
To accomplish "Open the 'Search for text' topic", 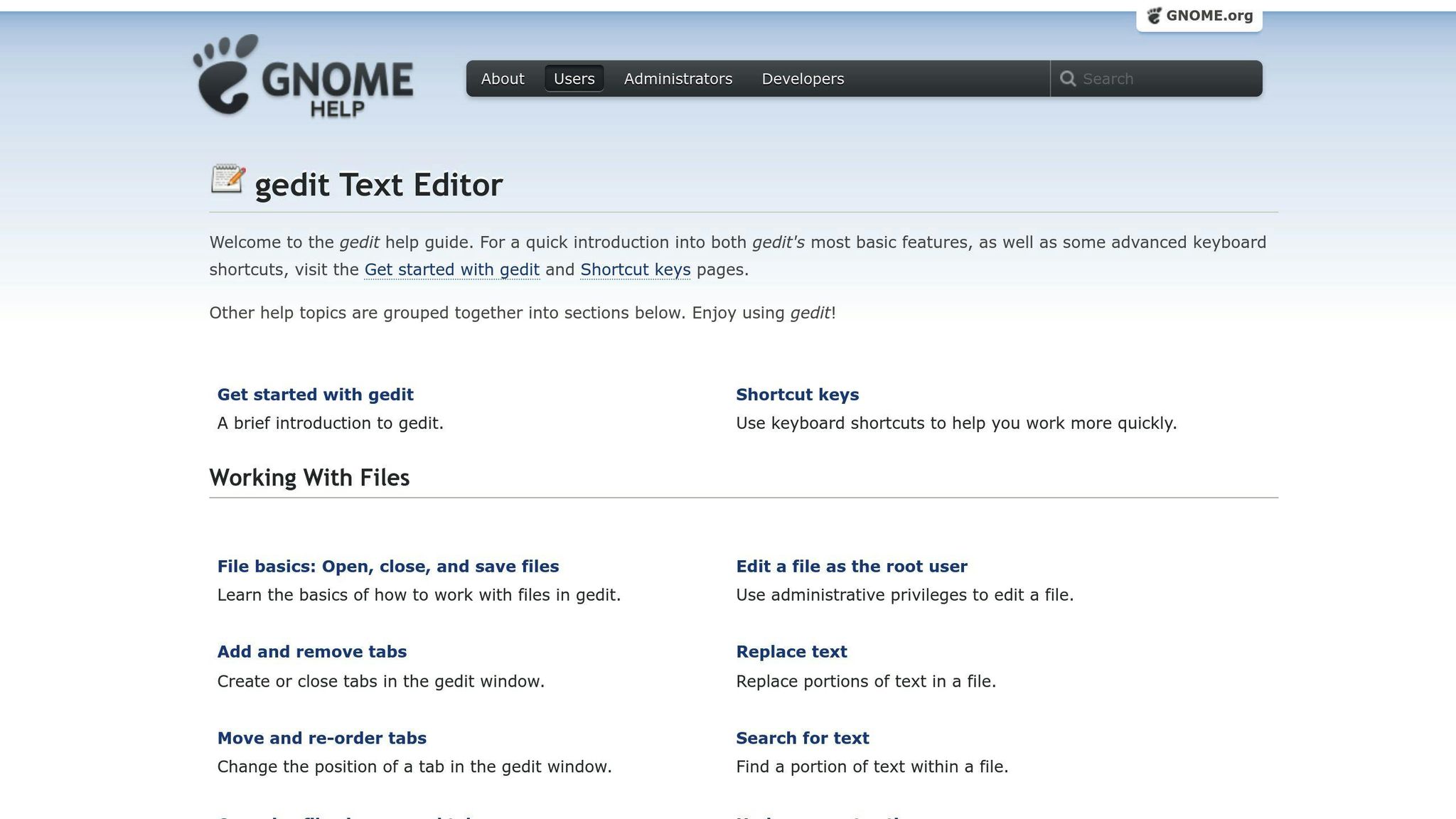I will (803, 738).
